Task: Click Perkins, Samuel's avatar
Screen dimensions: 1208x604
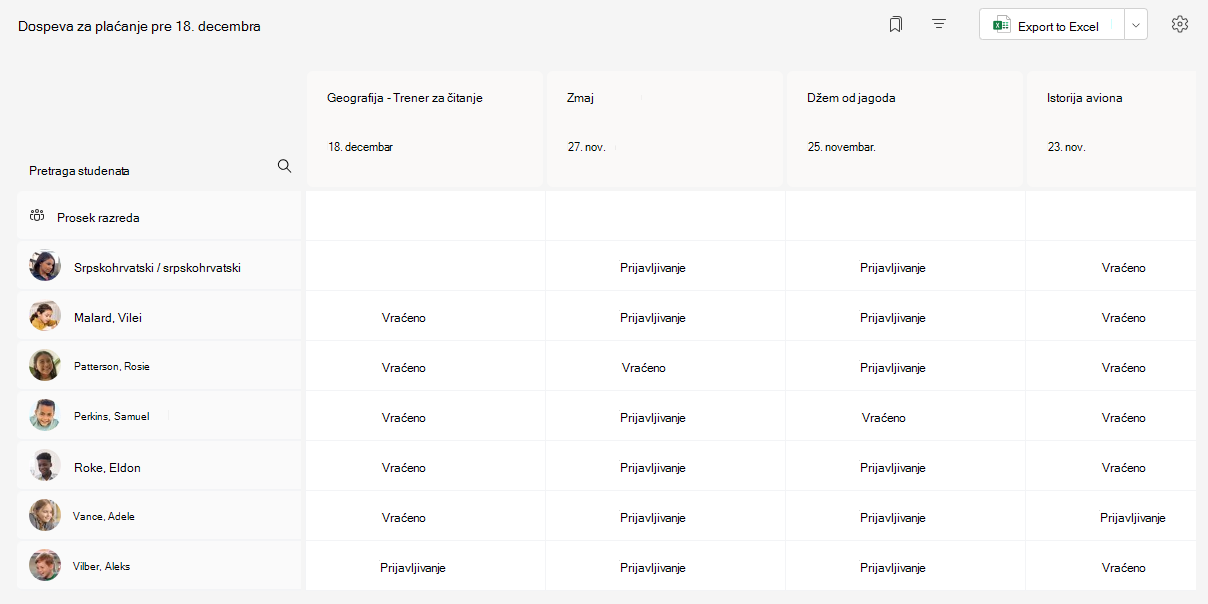Action: pyautogui.click(x=45, y=416)
